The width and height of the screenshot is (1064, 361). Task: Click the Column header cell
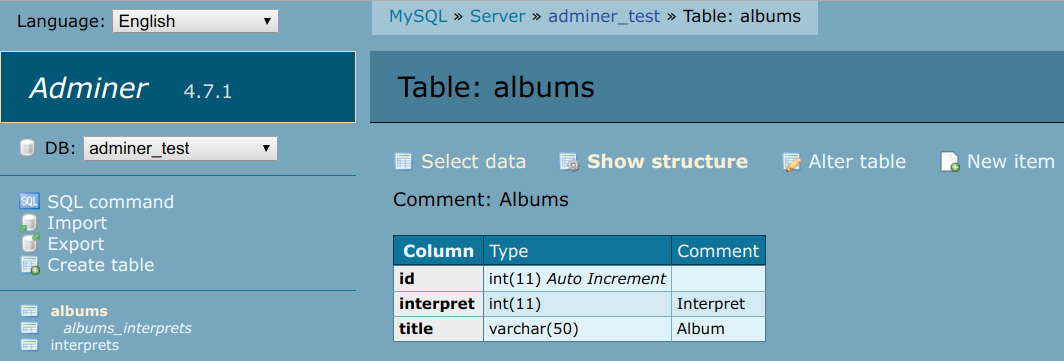[x=438, y=250]
